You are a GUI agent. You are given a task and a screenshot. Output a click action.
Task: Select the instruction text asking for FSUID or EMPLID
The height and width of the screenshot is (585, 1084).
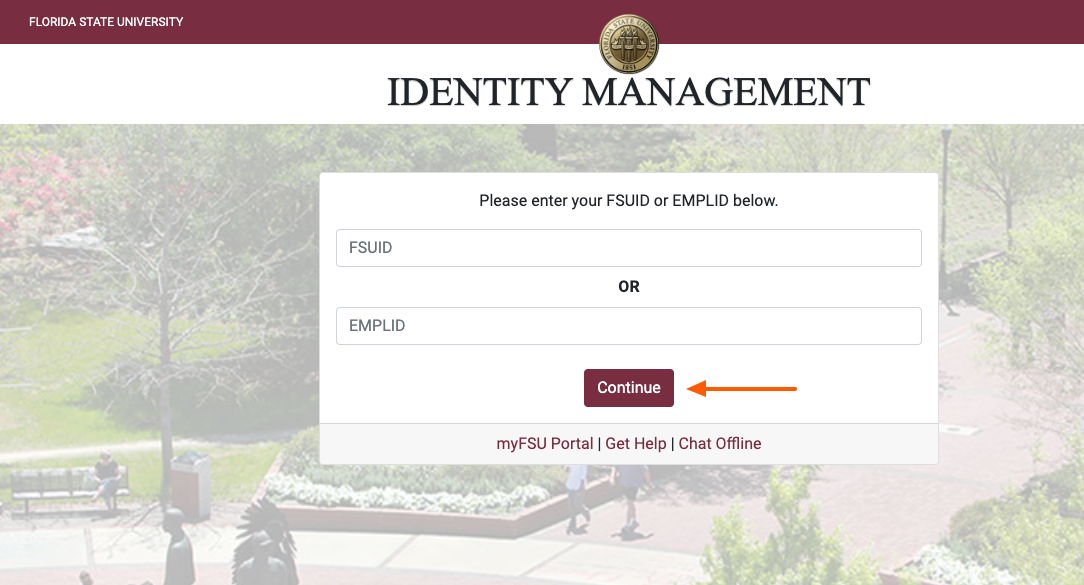point(628,200)
